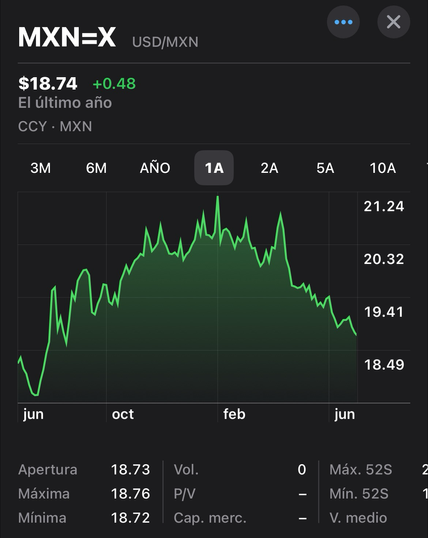Tap the Apertura 18.73 statistic

(x=84, y=469)
